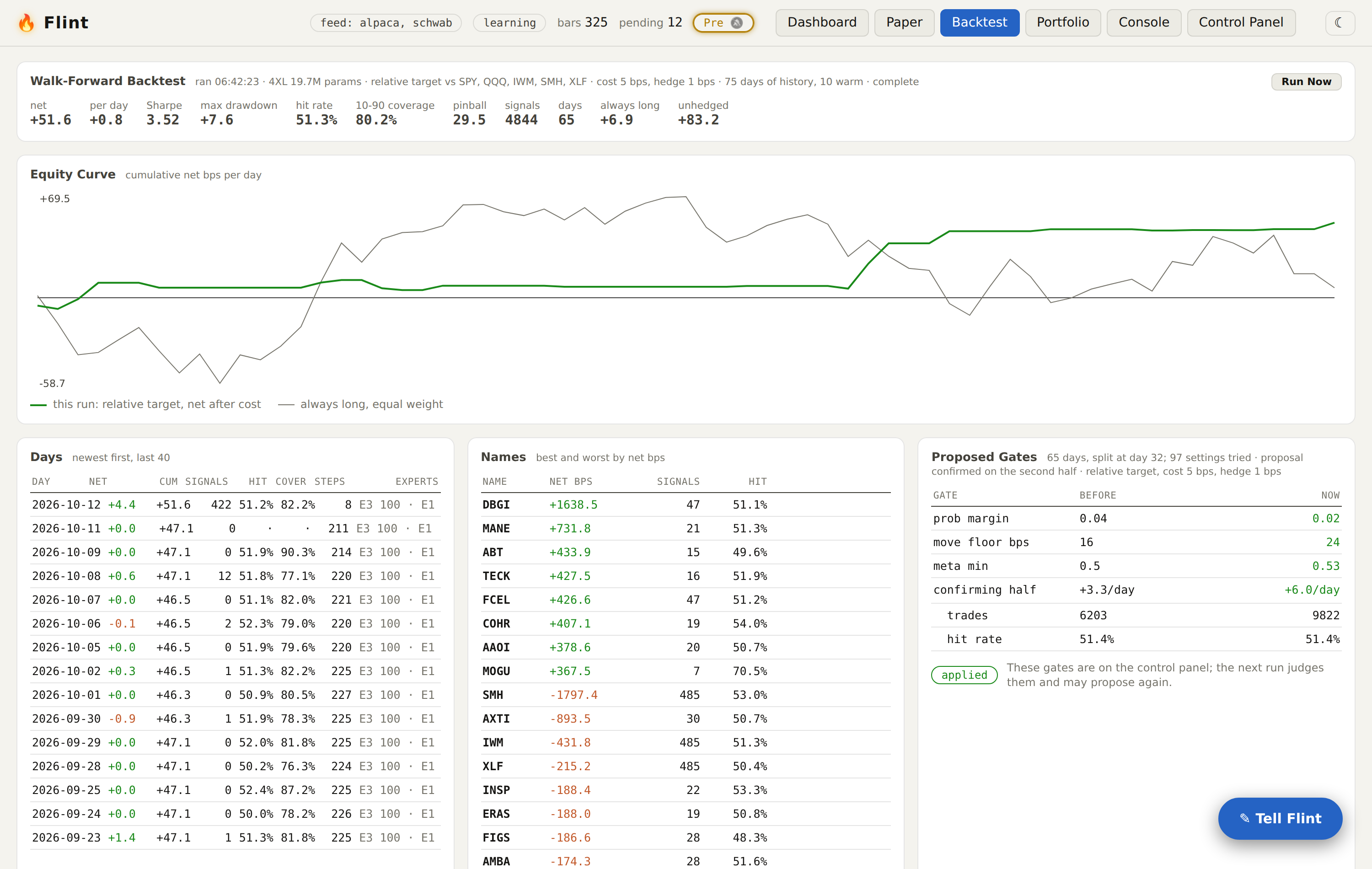Click the prob margin gate row

point(1136,519)
